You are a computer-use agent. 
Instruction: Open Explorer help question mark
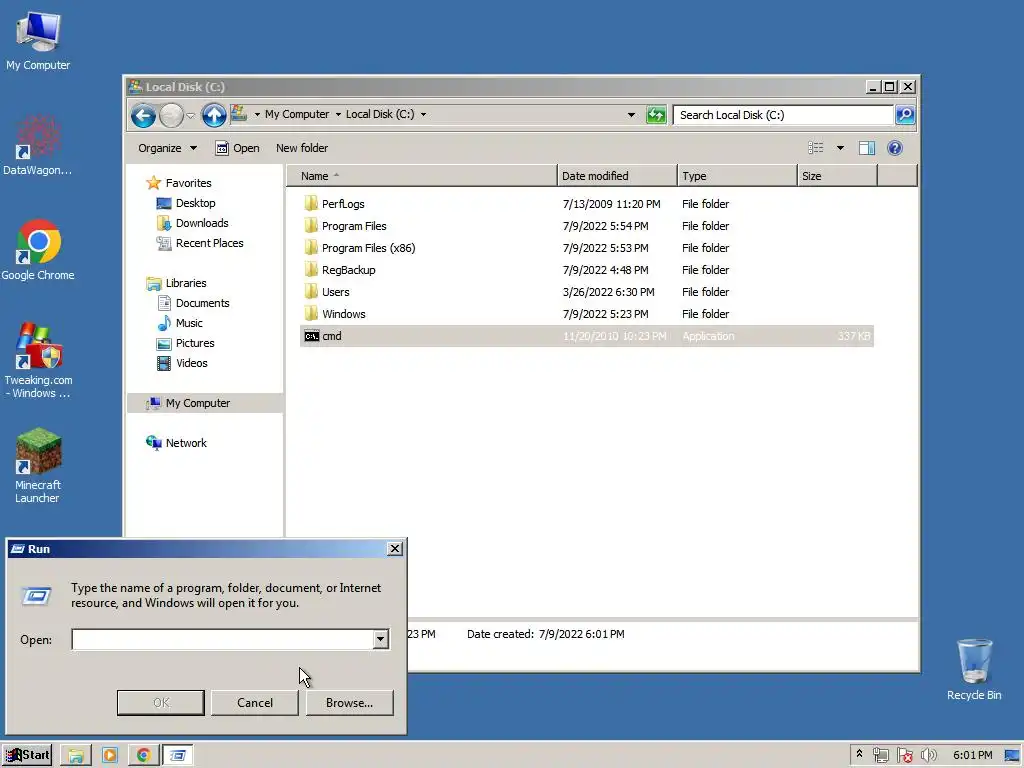pos(895,148)
